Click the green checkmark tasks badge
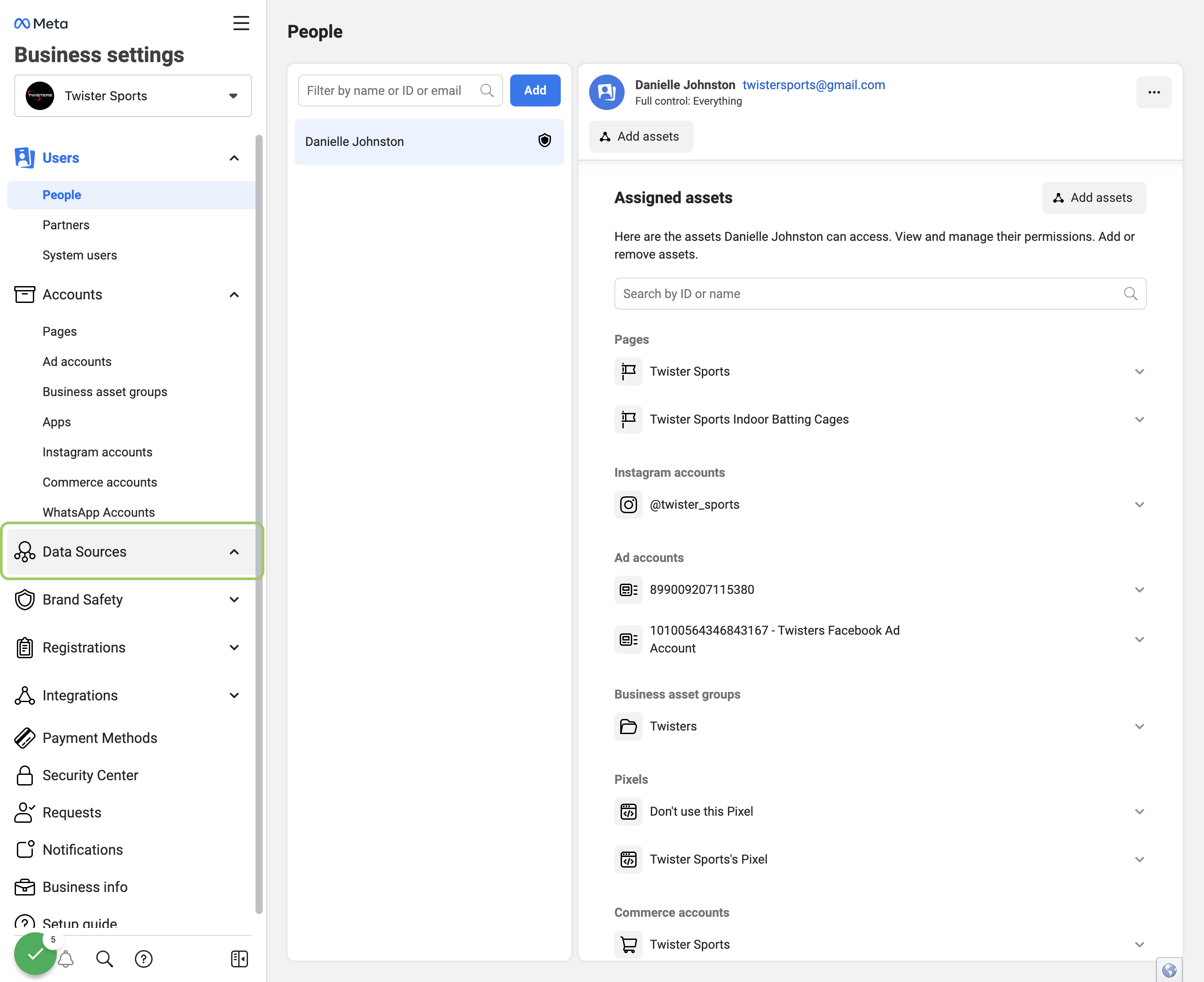The width and height of the screenshot is (1204, 982). click(35, 954)
